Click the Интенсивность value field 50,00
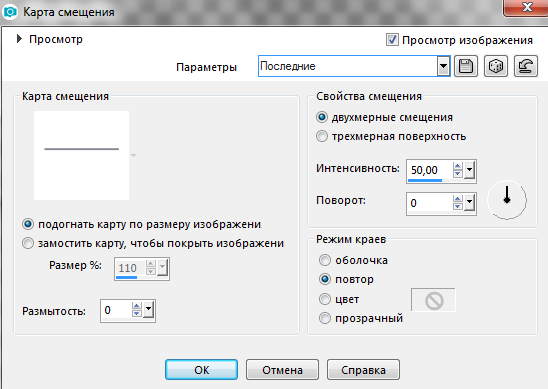This screenshot has width=548, height=389. (430, 170)
